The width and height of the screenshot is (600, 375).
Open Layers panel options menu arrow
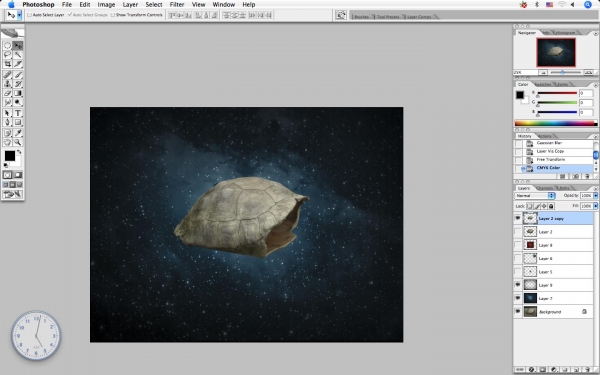(595, 189)
